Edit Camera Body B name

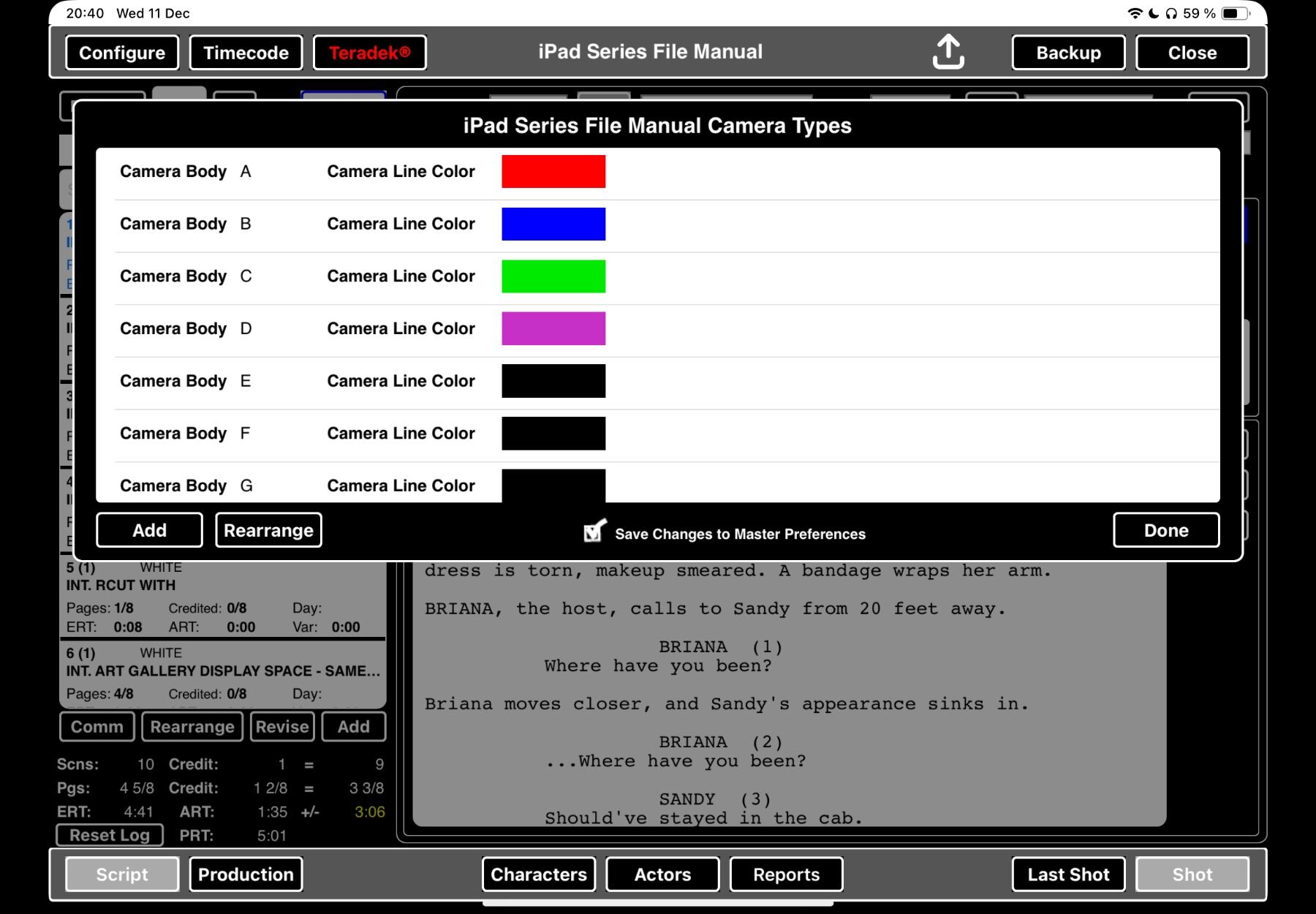(246, 224)
